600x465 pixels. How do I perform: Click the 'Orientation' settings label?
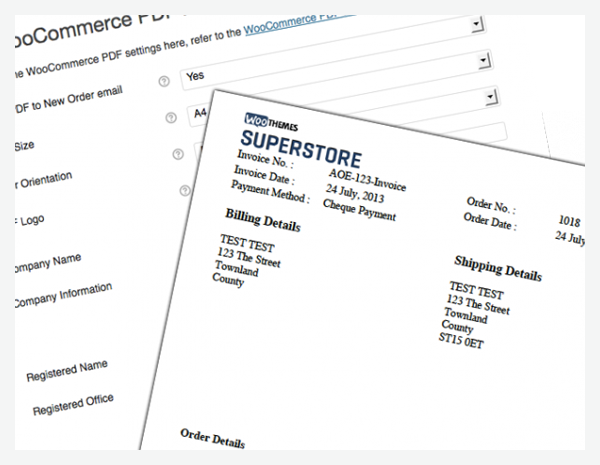46,180
